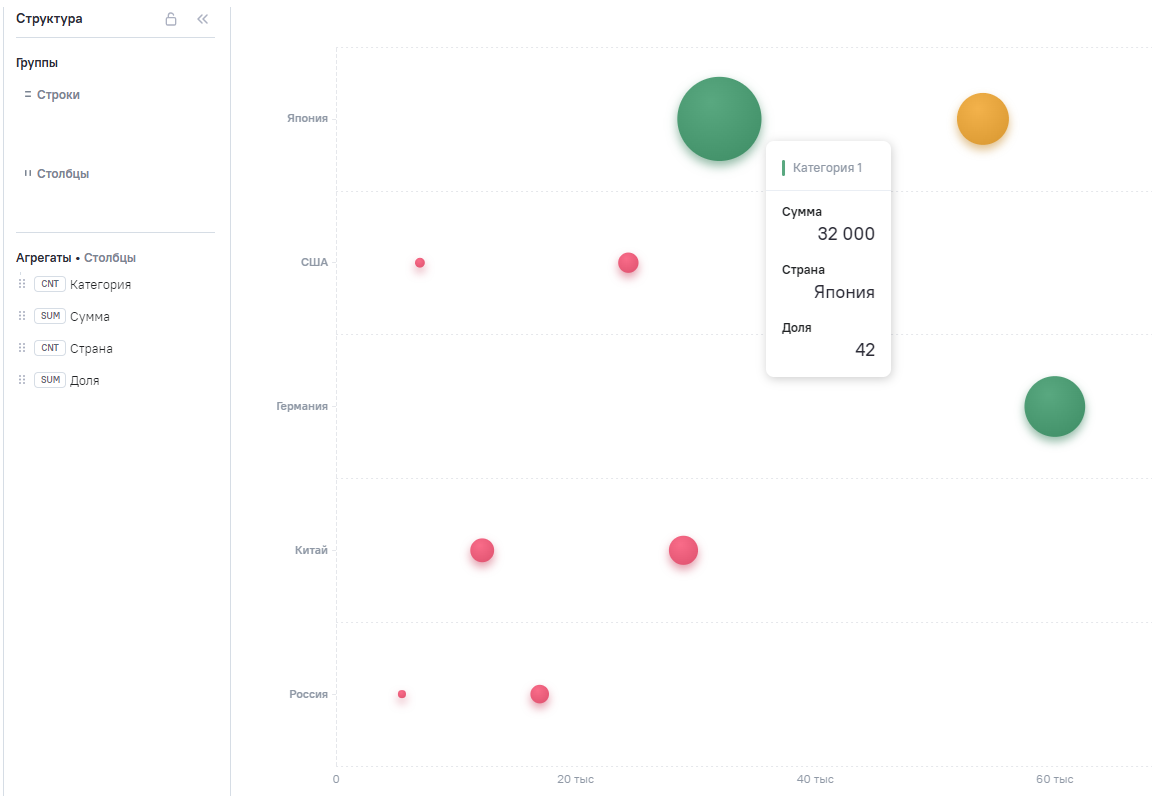Viewport: 1152px width, 796px height.
Task: Click the Категория 1 tooltip header
Action: pos(827,168)
